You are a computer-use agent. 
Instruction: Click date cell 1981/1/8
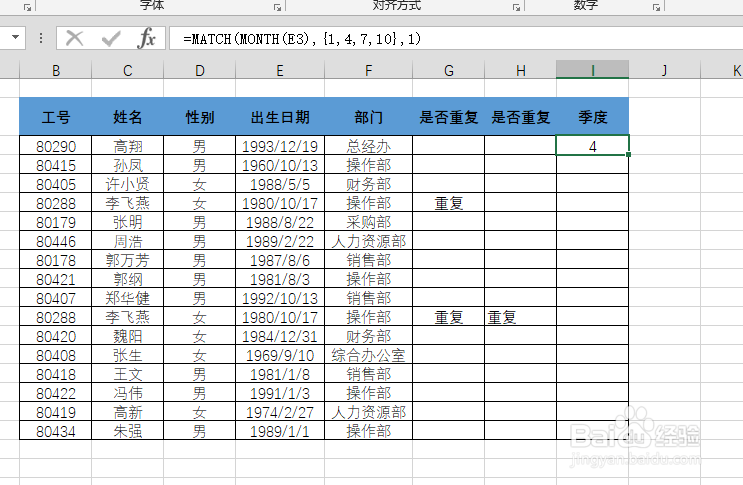(280, 374)
